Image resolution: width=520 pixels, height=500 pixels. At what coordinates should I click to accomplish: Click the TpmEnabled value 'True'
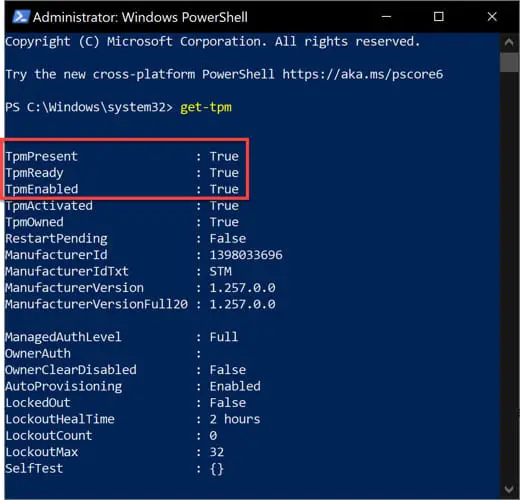224,189
